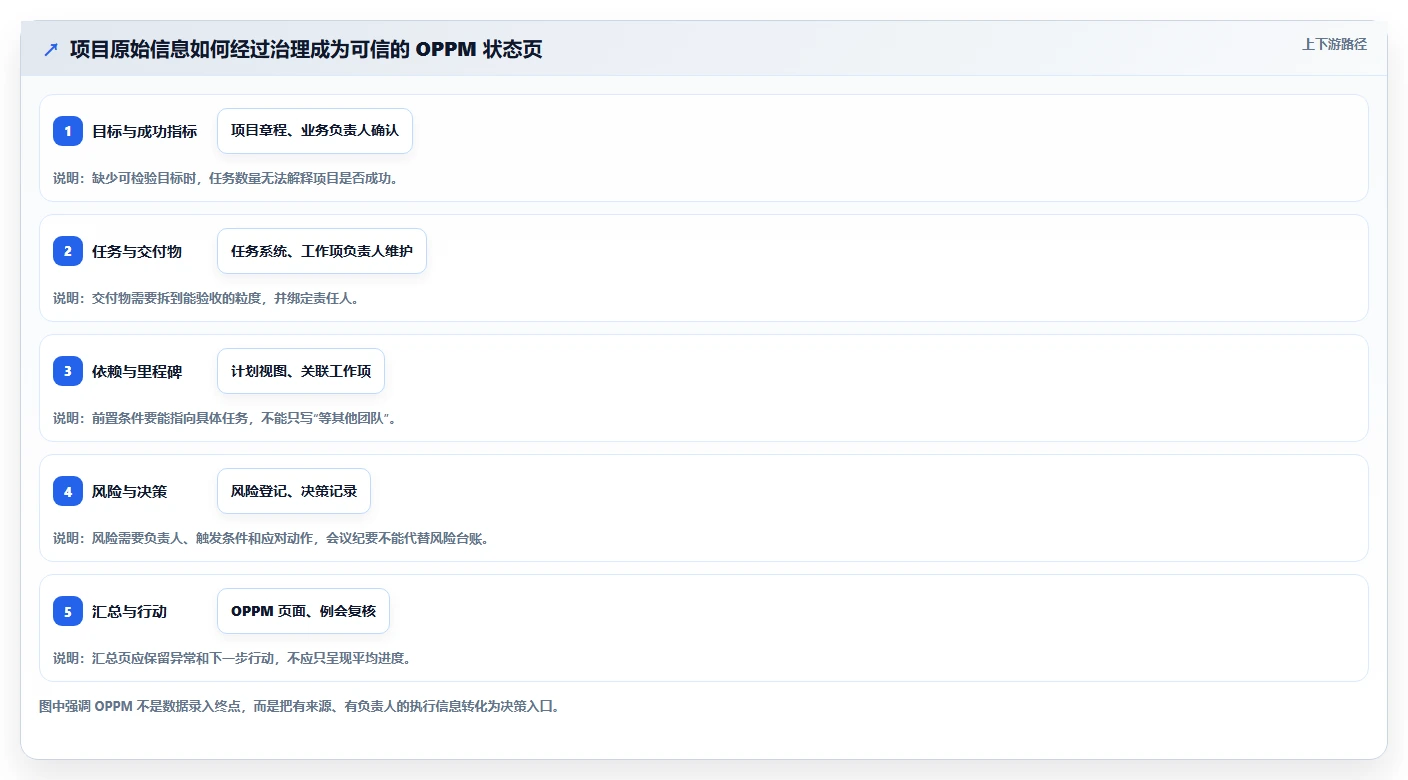Click the 目标与成功指标 step title
This screenshot has width=1408, height=780.
144,131
